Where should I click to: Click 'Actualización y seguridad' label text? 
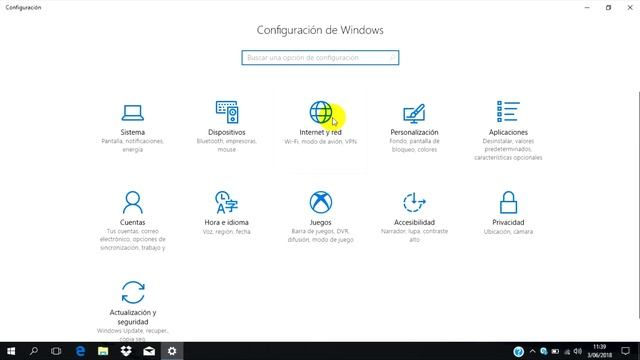tap(133, 317)
